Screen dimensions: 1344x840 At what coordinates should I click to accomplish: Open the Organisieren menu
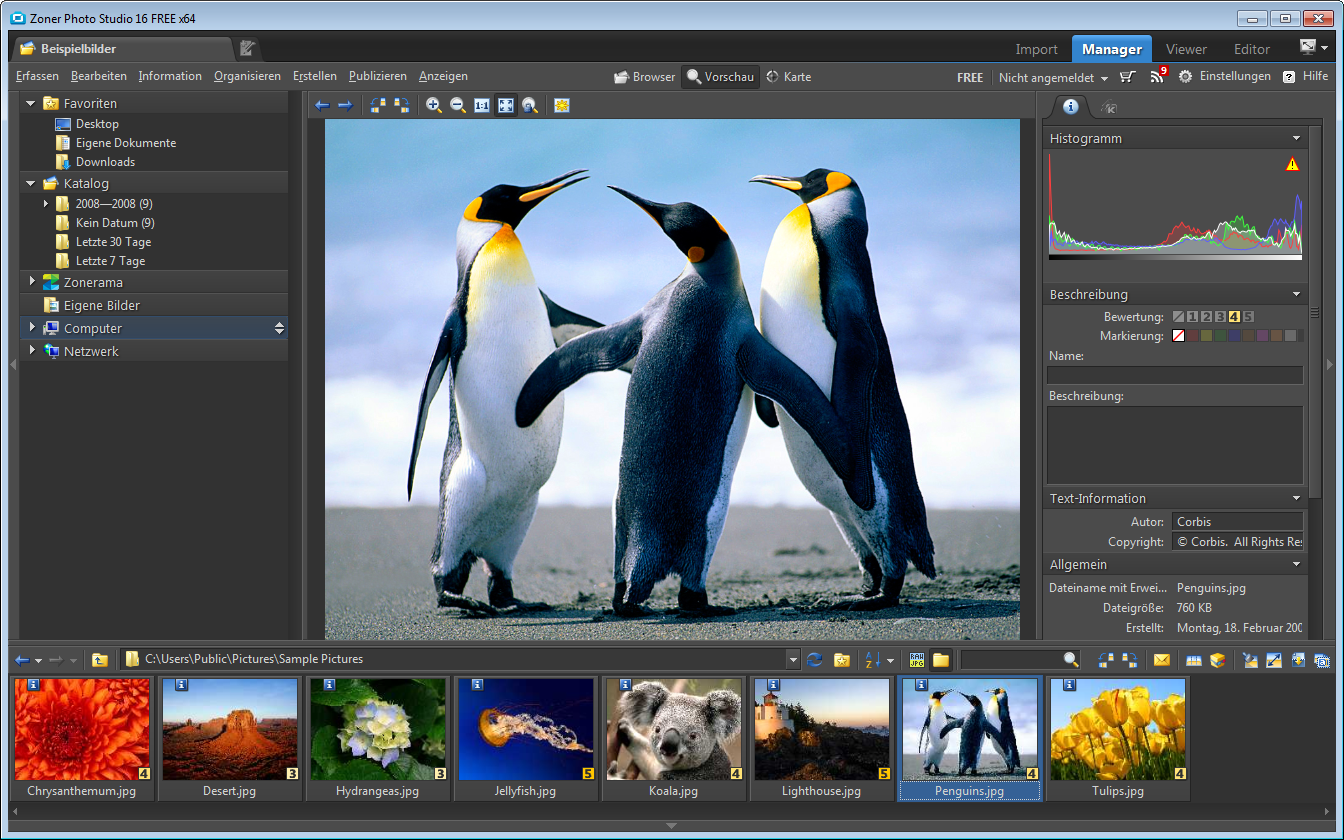247,76
